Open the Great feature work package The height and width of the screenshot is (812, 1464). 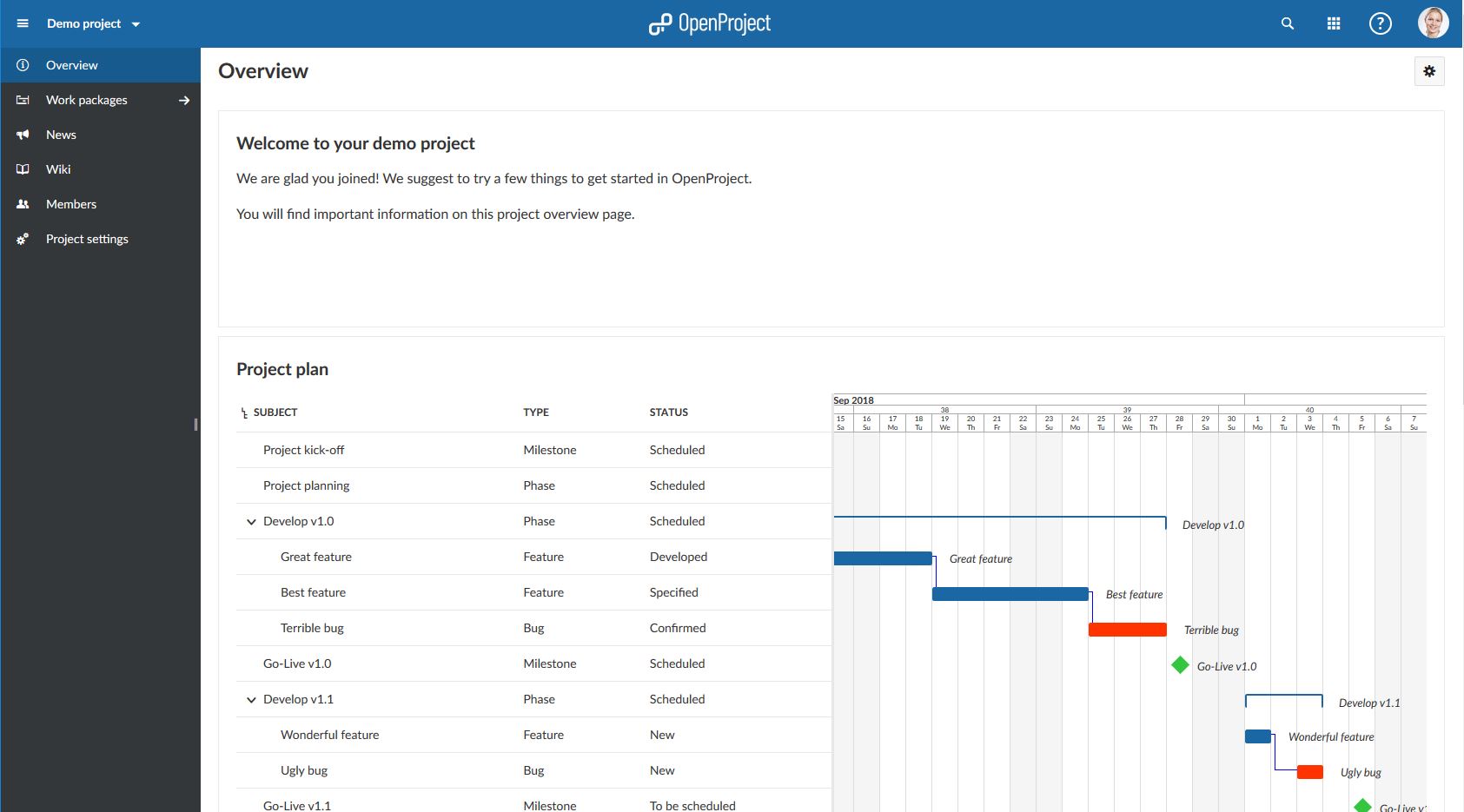pos(316,557)
